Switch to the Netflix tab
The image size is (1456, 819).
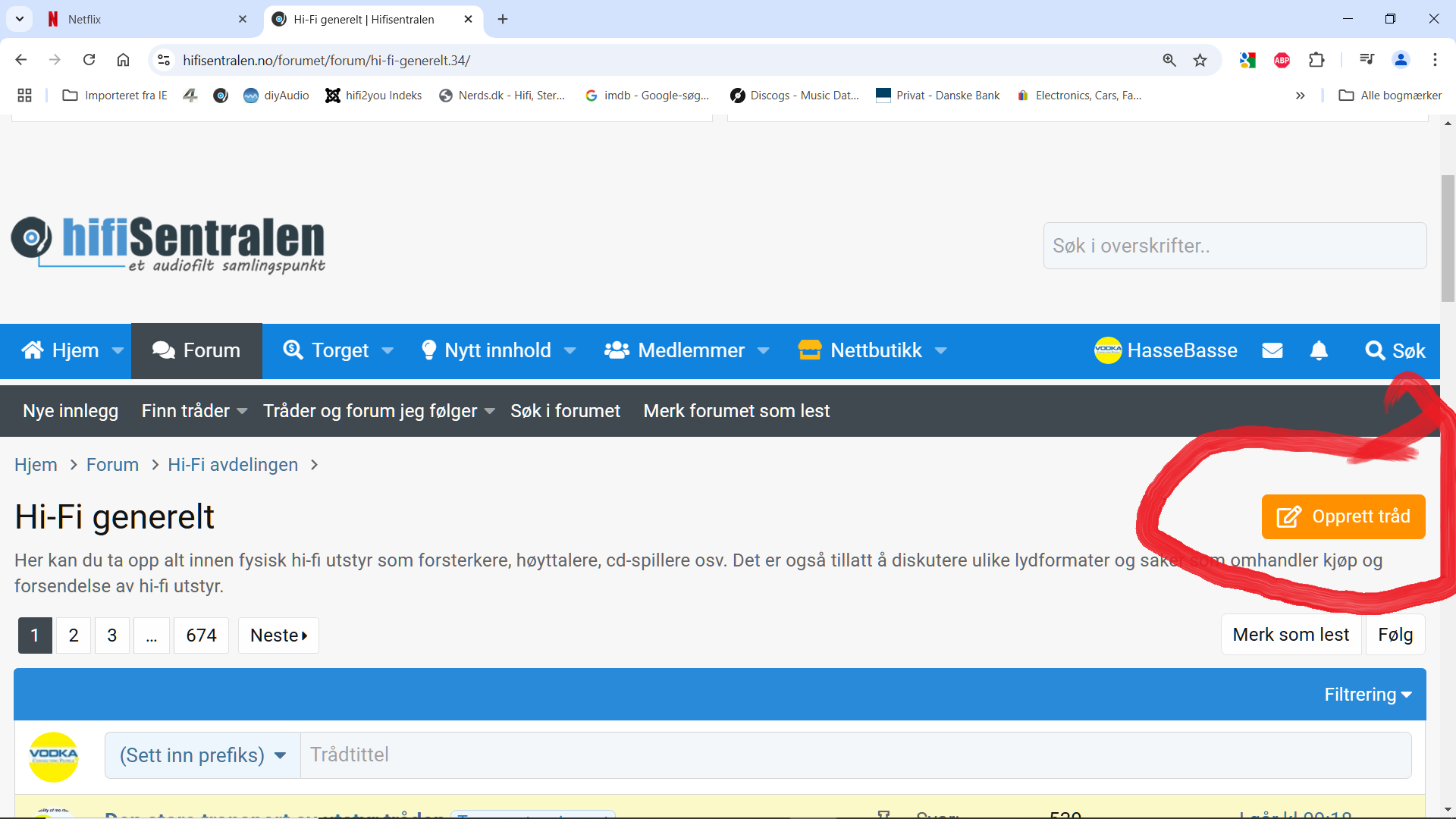pyautogui.click(x=83, y=19)
